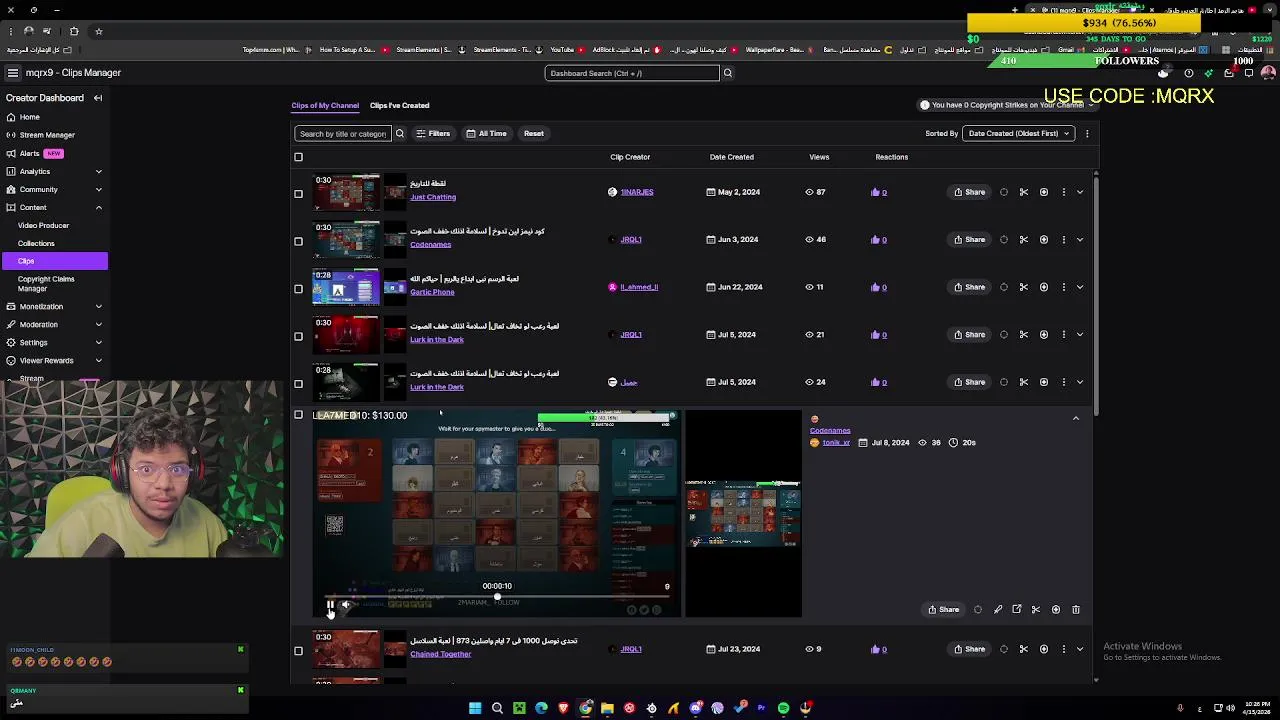Open expanded clip in new window icon

(1017, 609)
